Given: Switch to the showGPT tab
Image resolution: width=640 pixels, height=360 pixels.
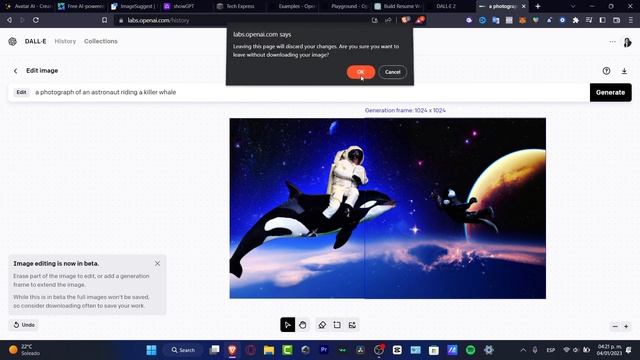Looking at the screenshot, I should click(x=186, y=6).
